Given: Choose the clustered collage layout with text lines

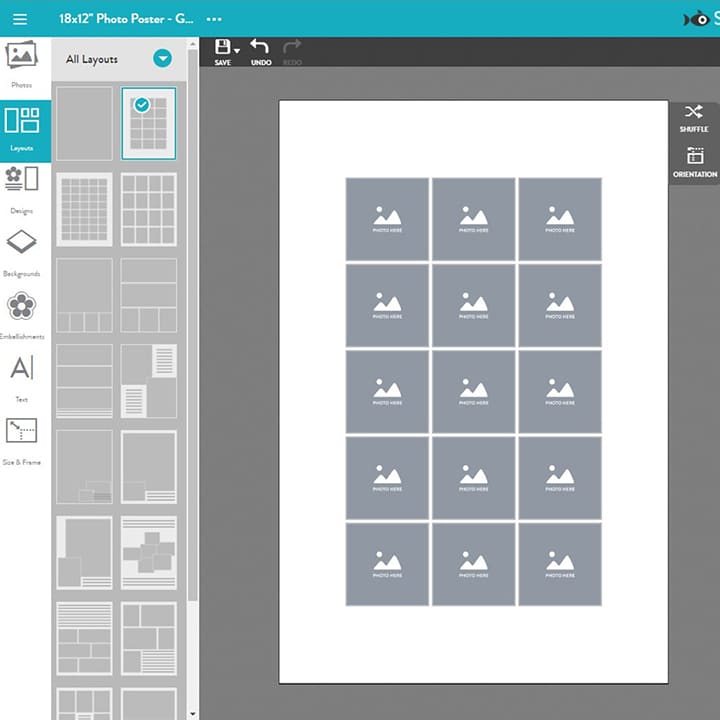Looking at the screenshot, I should [x=149, y=553].
